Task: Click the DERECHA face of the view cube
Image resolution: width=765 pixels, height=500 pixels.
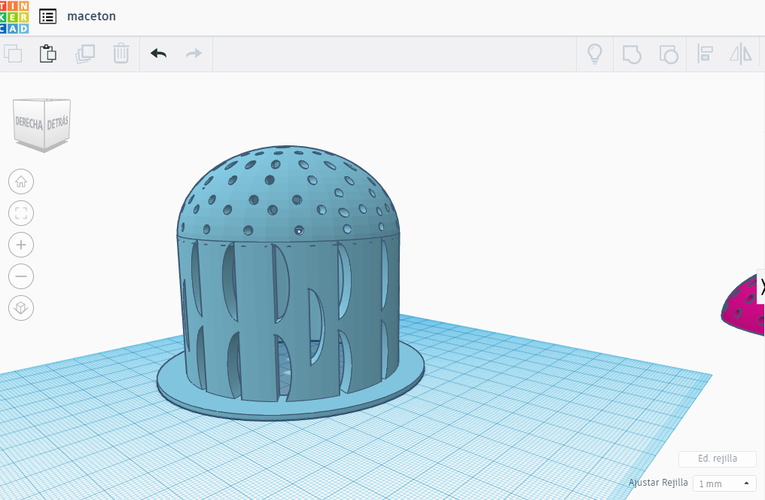Action: pos(27,124)
